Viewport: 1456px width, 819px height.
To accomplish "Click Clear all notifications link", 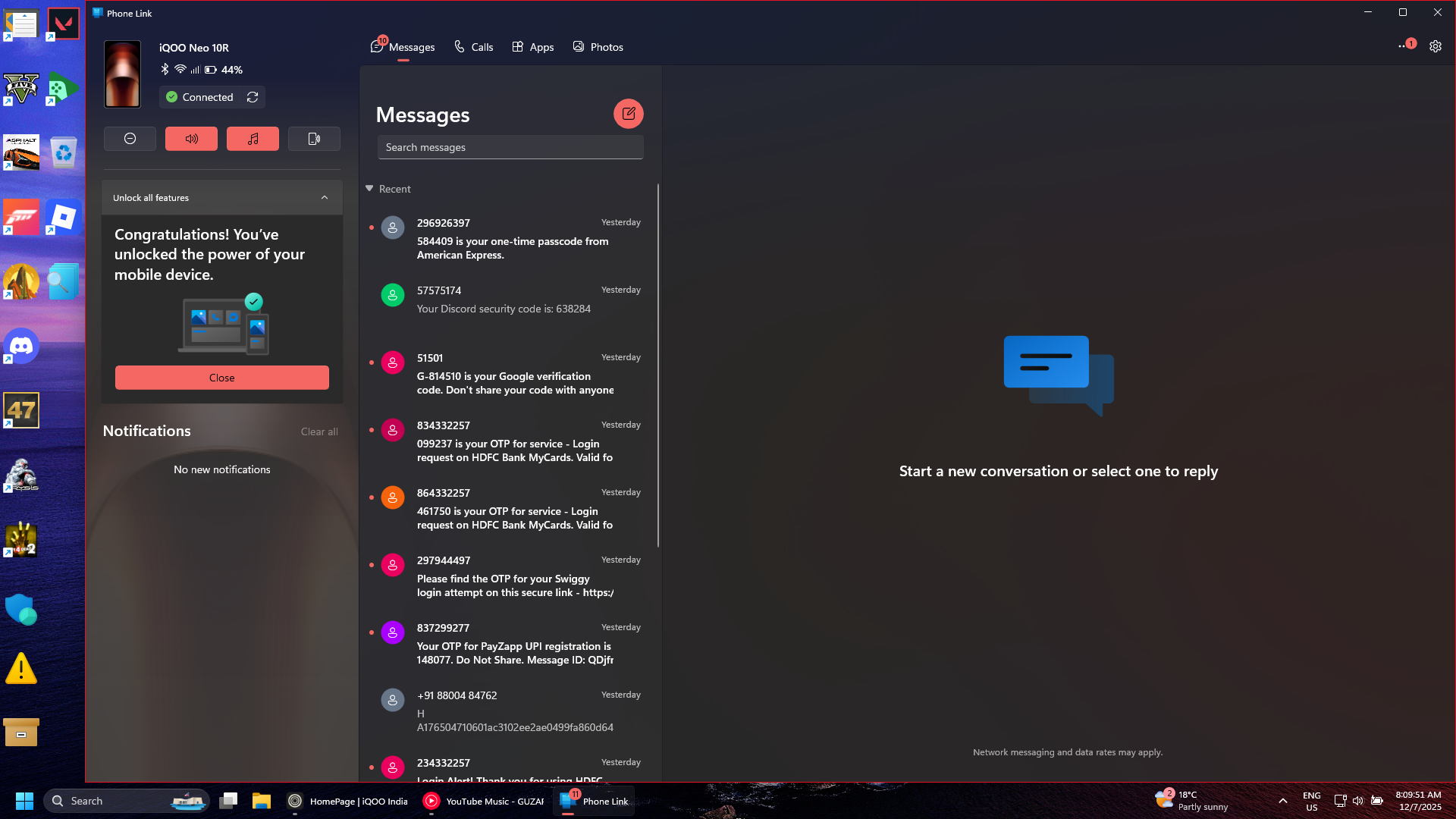I will [x=319, y=431].
